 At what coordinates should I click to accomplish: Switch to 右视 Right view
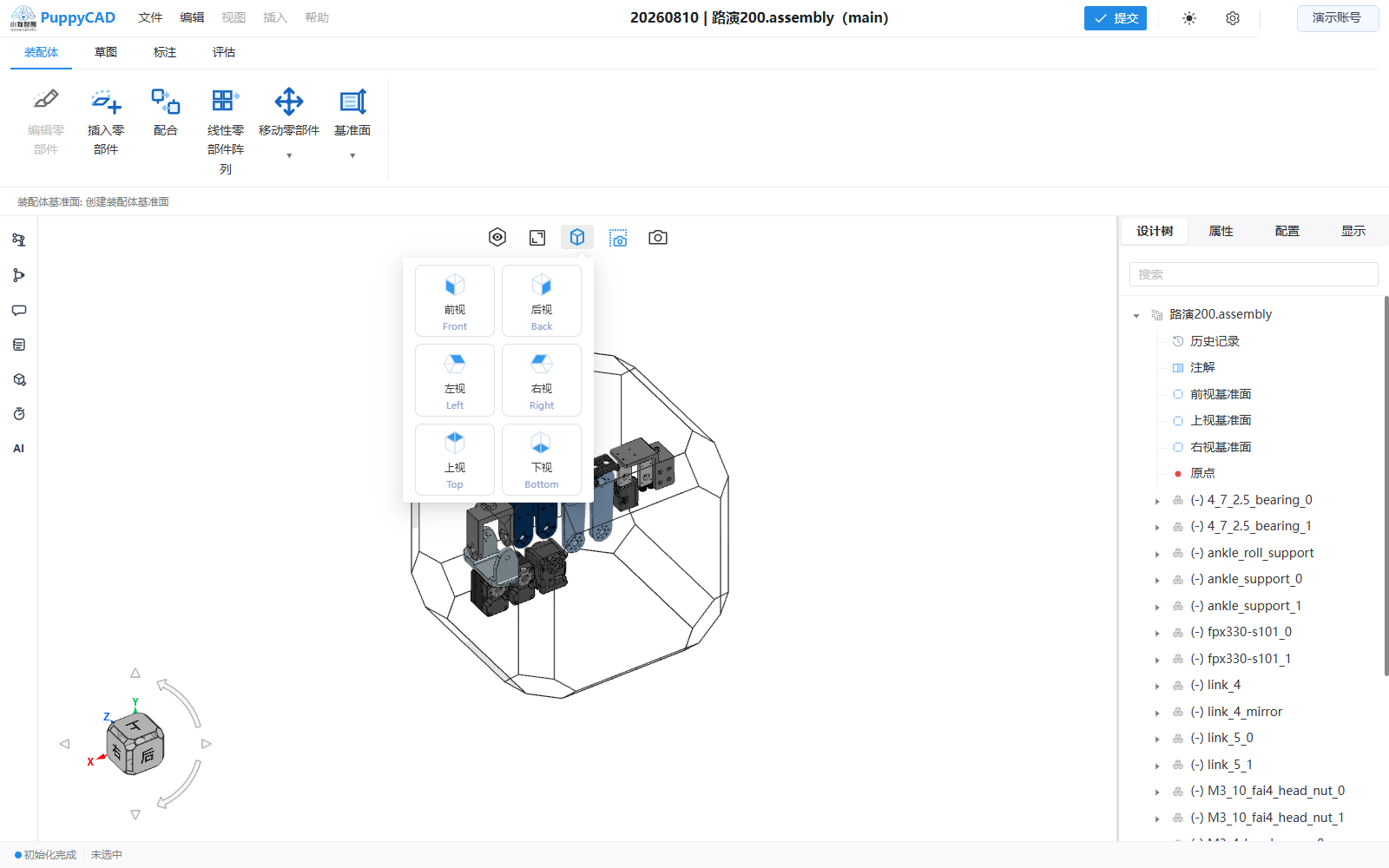point(542,380)
